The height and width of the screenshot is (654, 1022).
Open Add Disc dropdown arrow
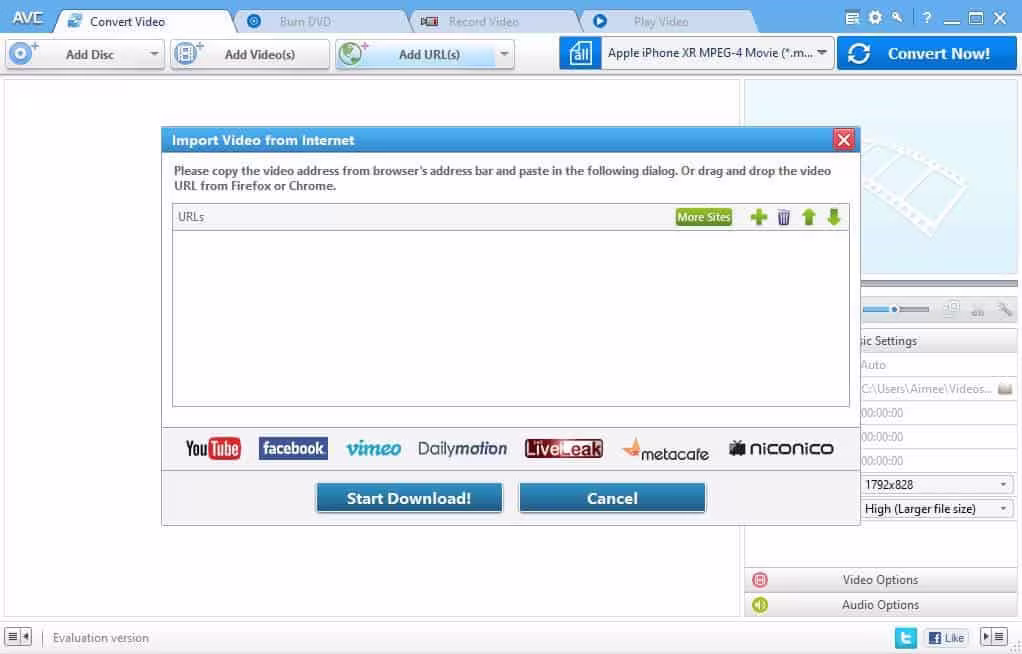[x=154, y=54]
